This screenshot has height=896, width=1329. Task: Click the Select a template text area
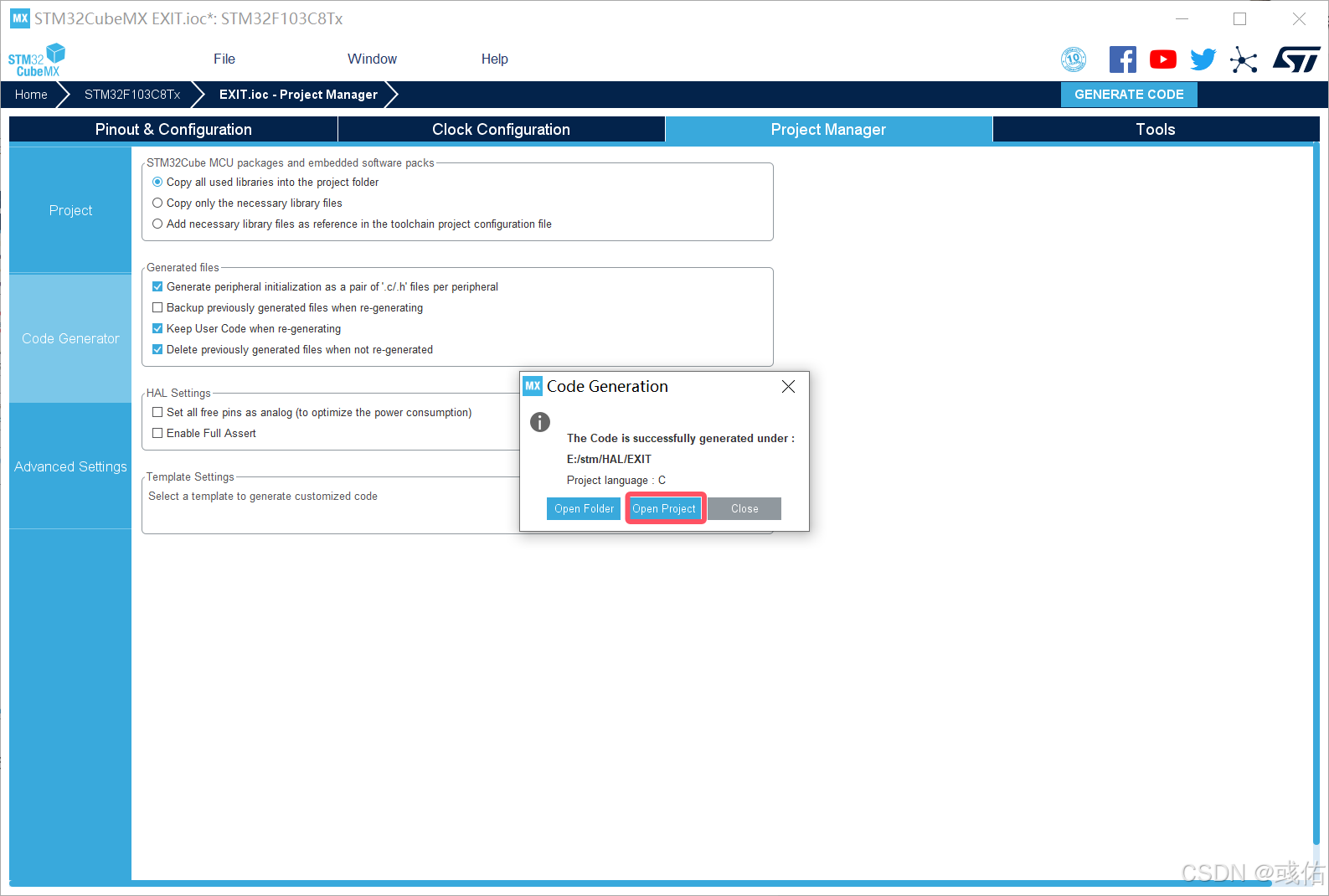(263, 496)
